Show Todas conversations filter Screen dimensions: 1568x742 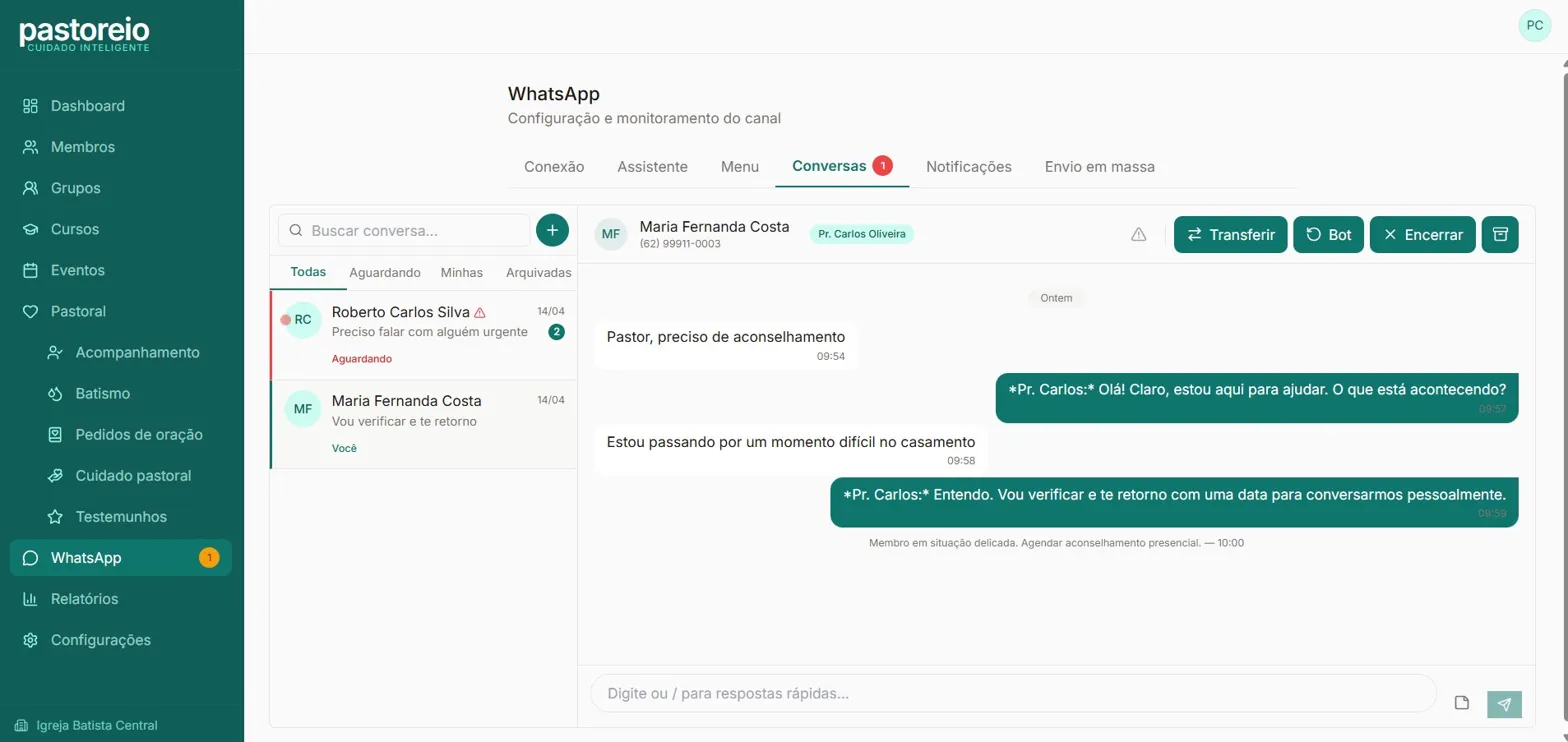pyautogui.click(x=308, y=272)
